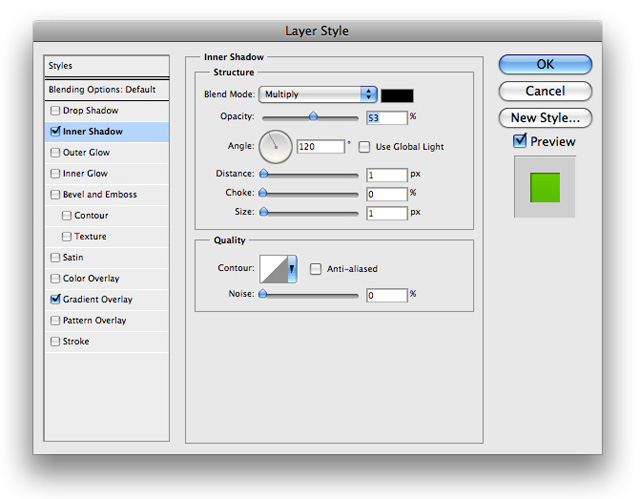Image resolution: width=640 pixels, height=499 pixels.
Task: Click the Distance slider handle
Action: pos(264,174)
